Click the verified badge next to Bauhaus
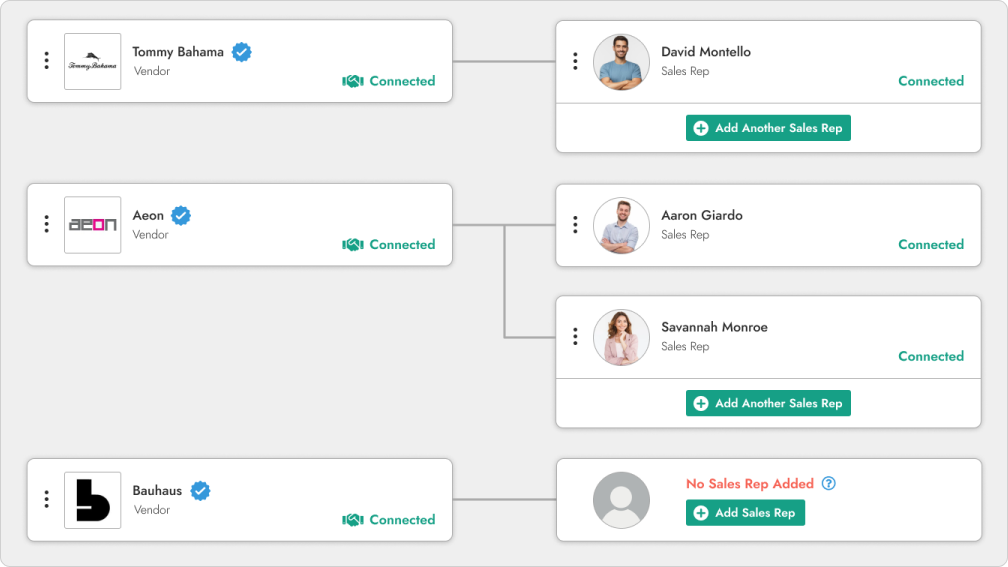The width and height of the screenshot is (1008, 567). pos(200,491)
